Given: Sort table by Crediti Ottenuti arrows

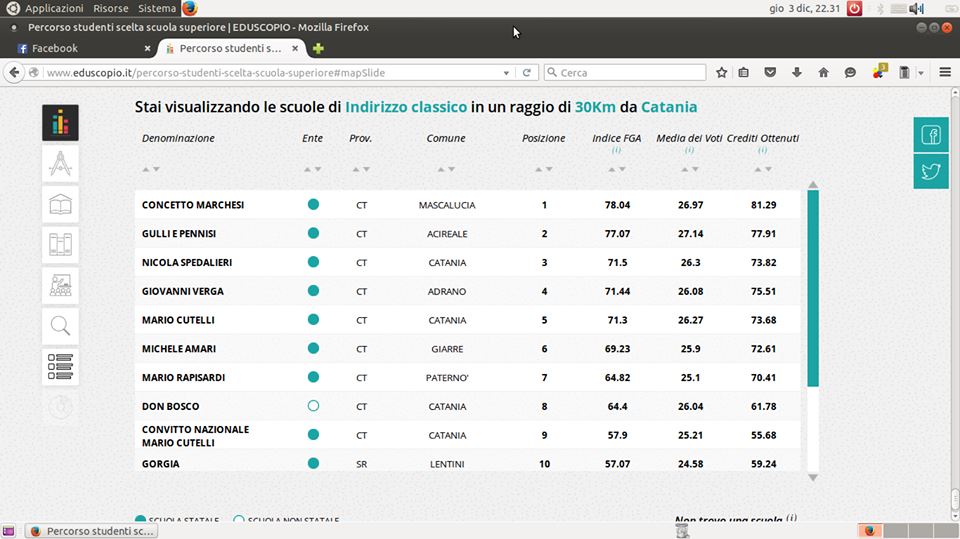Looking at the screenshot, I should [763, 169].
